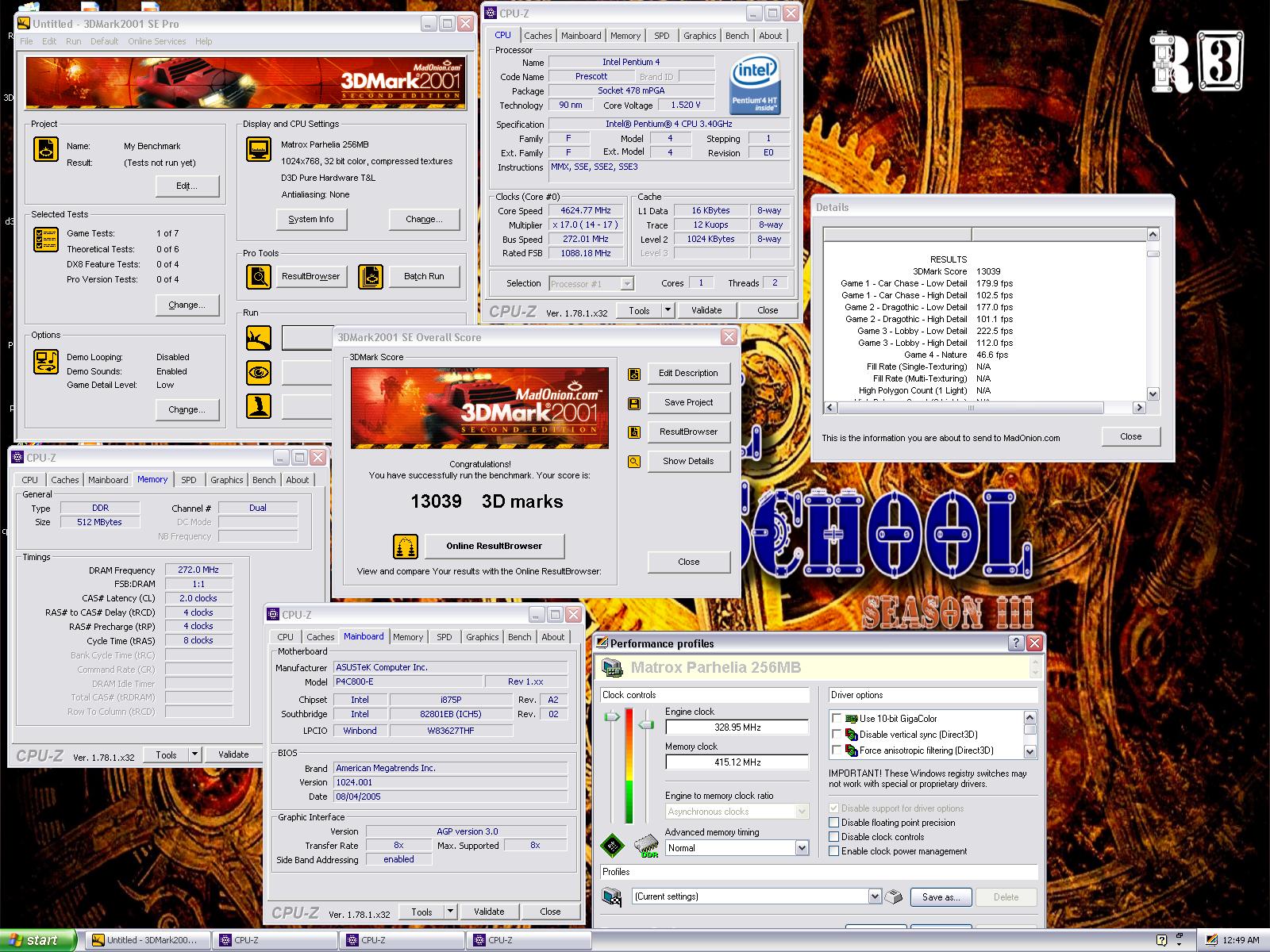Enable Use 10-bit GigaColor option
The width and height of the screenshot is (1270, 952).
click(x=837, y=719)
